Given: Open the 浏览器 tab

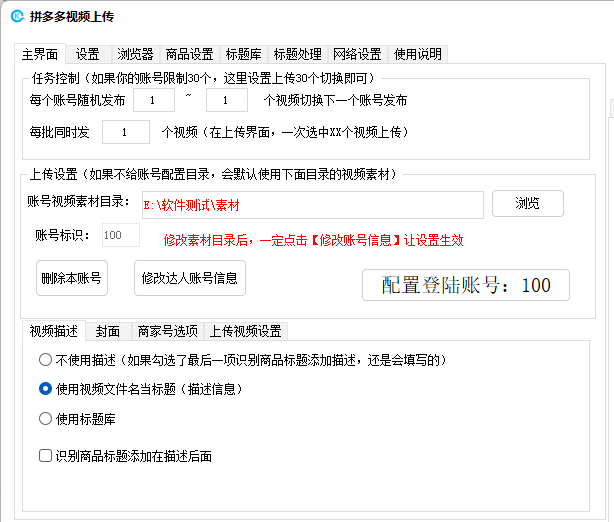Looking at the screenshot, I should pos(135,54).
